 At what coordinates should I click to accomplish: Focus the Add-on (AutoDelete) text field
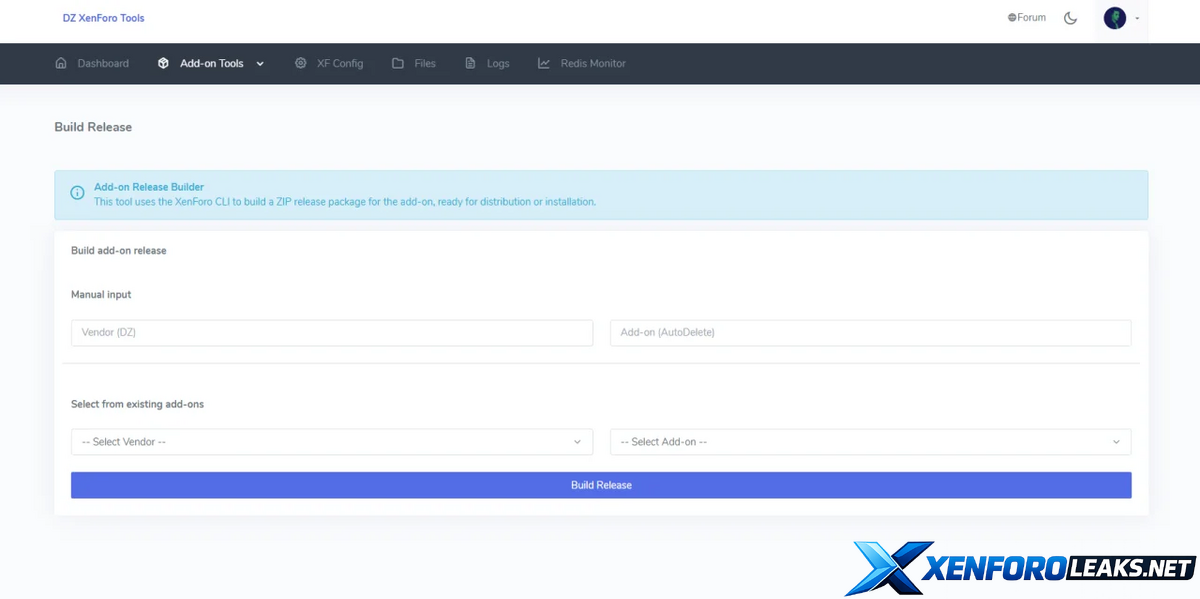[870, 333]
